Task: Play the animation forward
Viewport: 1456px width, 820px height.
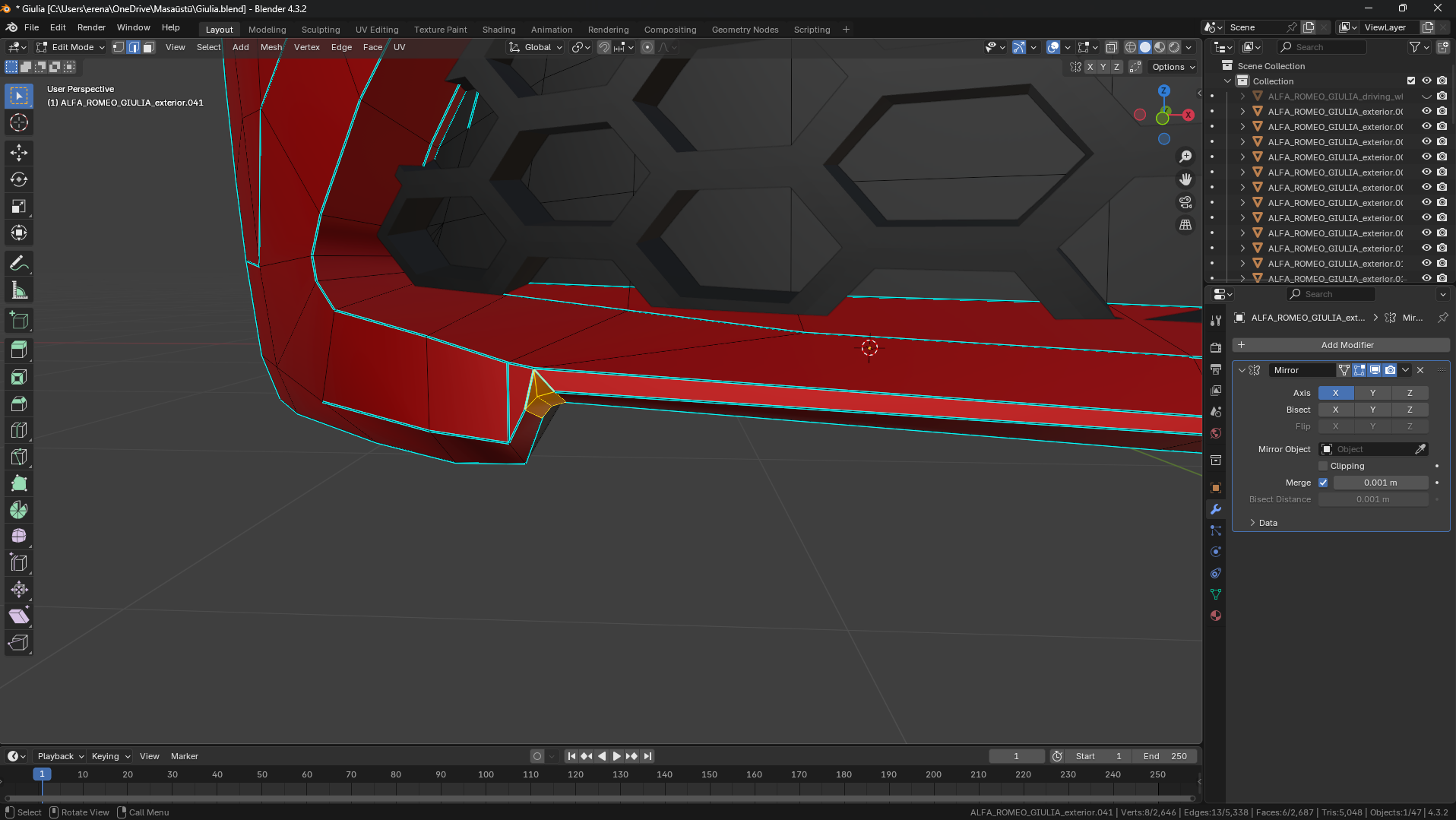Action: coord(616,756)
